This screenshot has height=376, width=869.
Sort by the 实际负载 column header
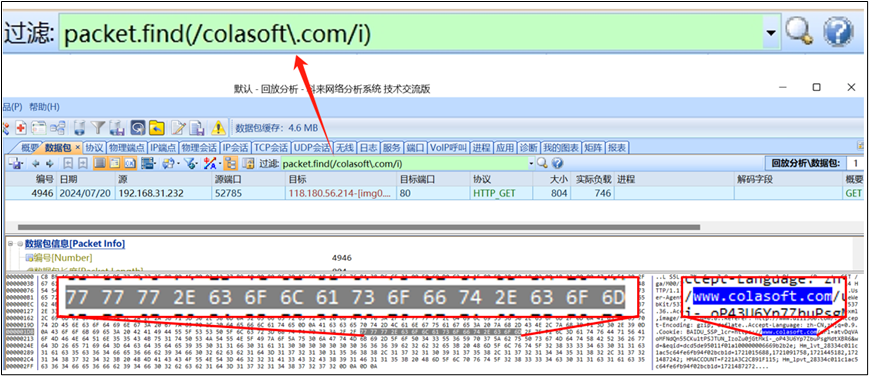tap(592, 179)
